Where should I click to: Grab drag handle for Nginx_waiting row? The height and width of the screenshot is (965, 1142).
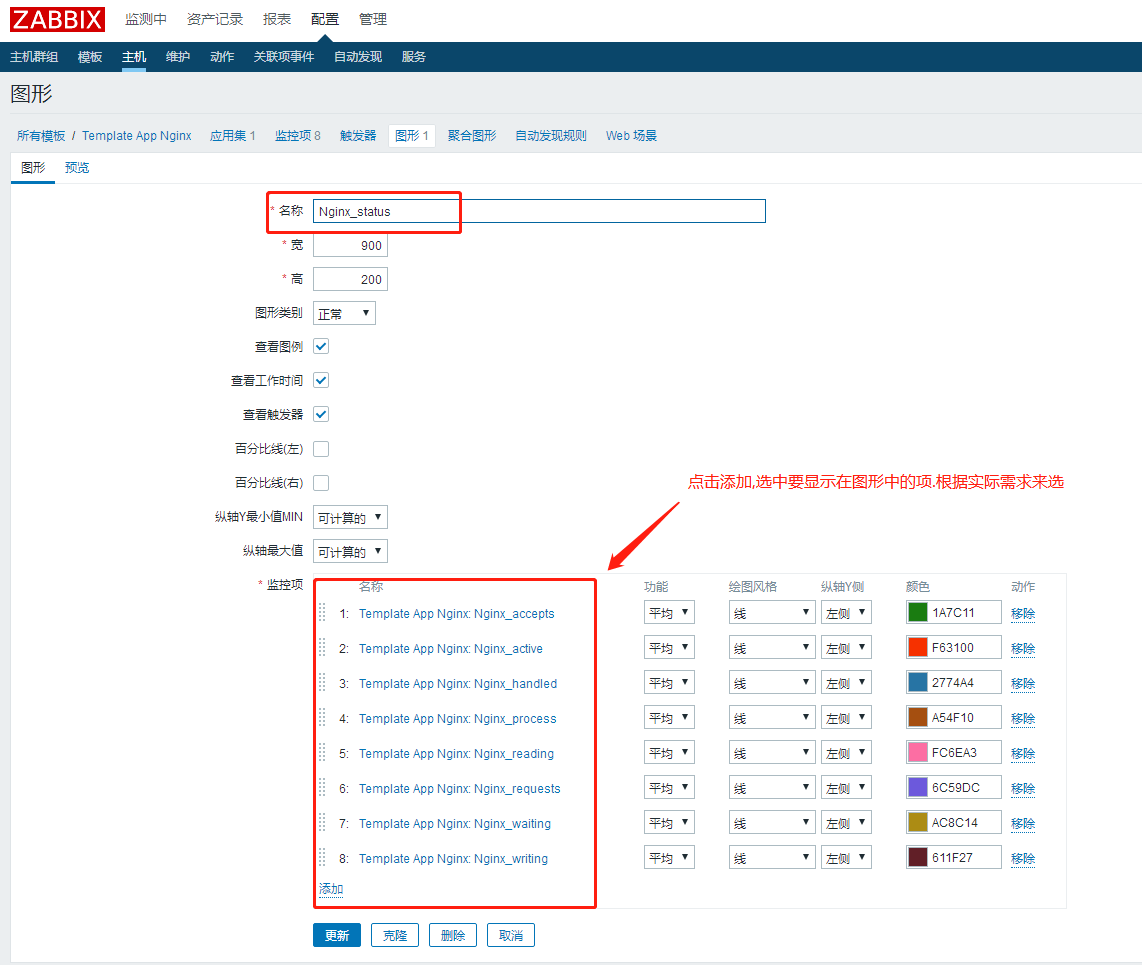[322, 822]
